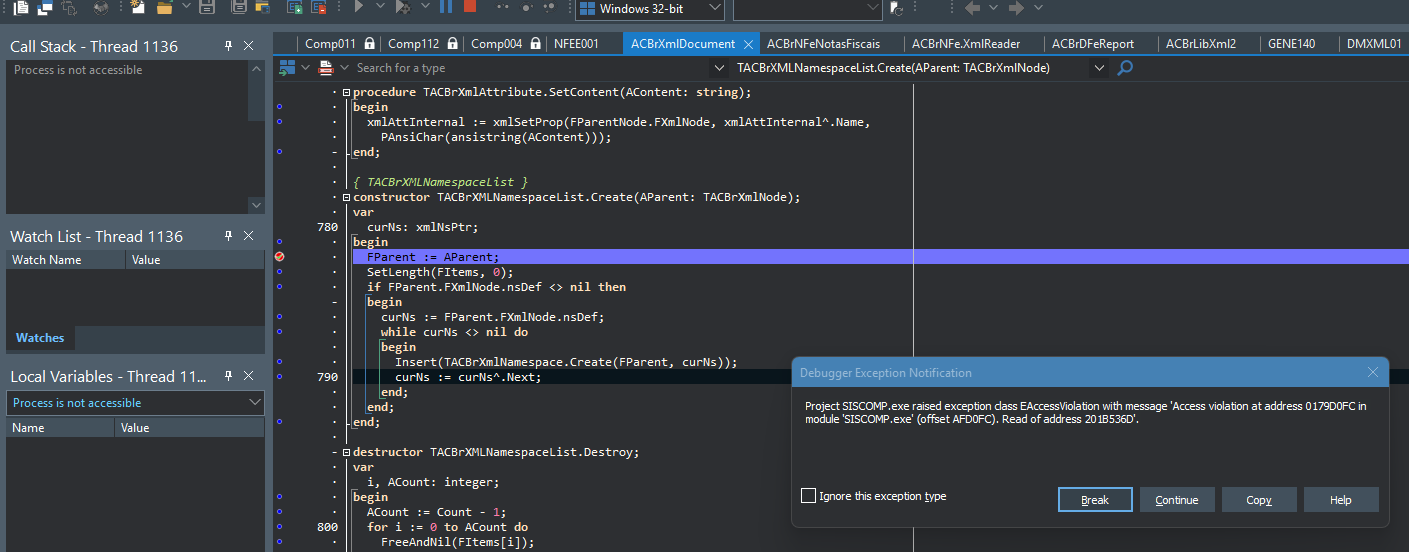This screenshot has height=552, width=1409.
Task: Collapse the SetContent procedure fold marker
Action: pyautogui.click(x=346, y=92)
